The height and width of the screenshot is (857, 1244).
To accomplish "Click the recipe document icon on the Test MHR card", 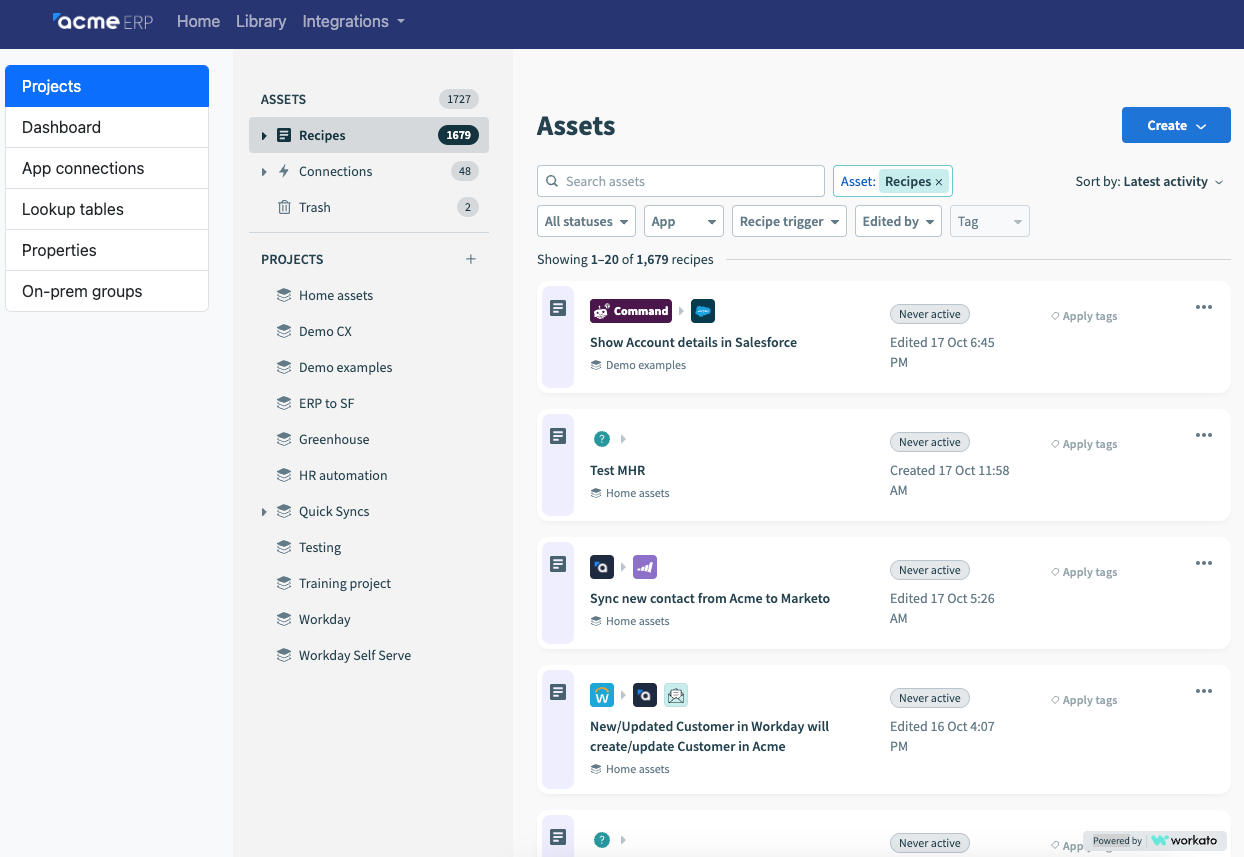I will click(557, 435).
